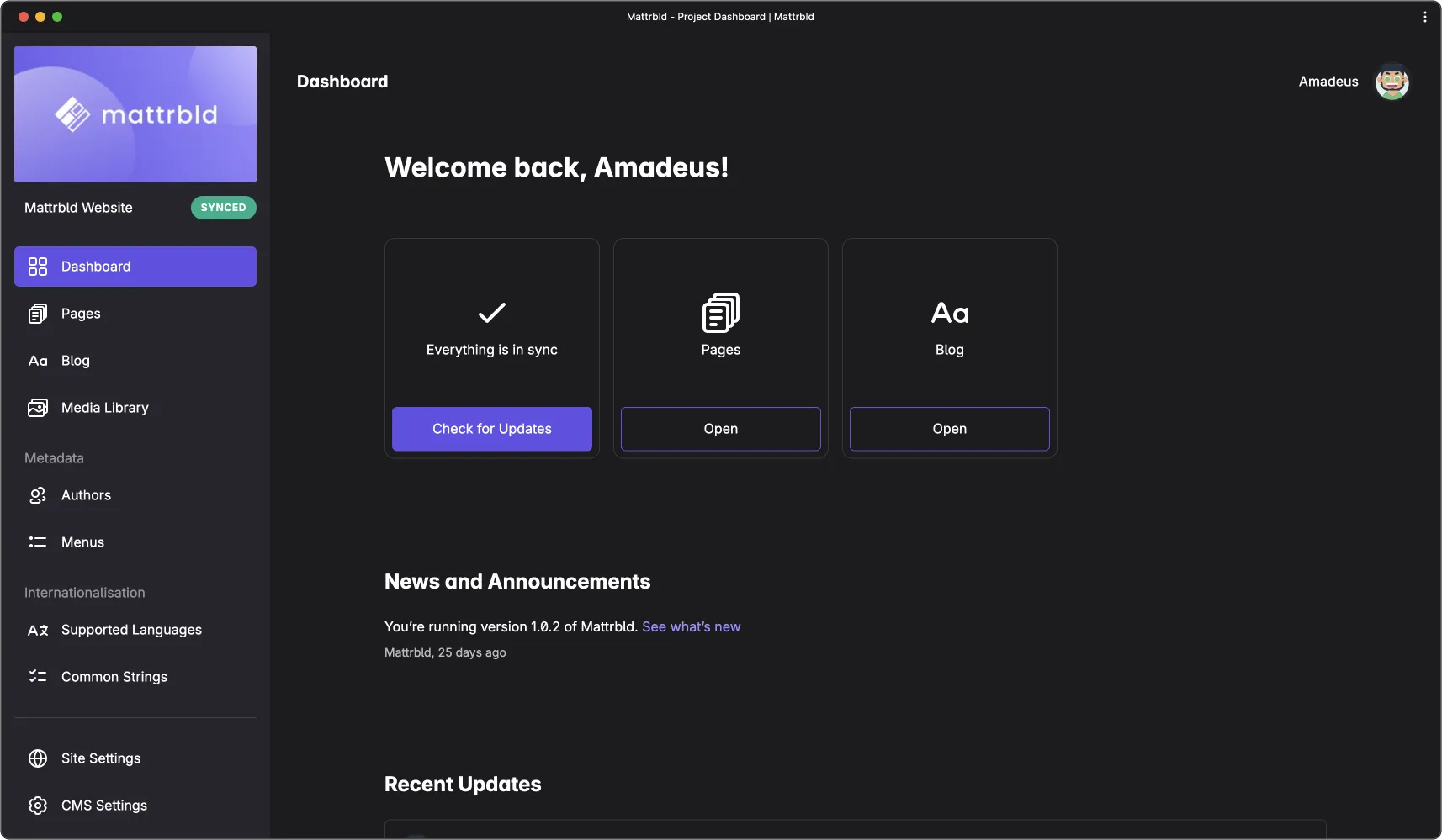
Task: Select the Blog 'Aa' sidebar icon
Action: [x=38, y=361]
